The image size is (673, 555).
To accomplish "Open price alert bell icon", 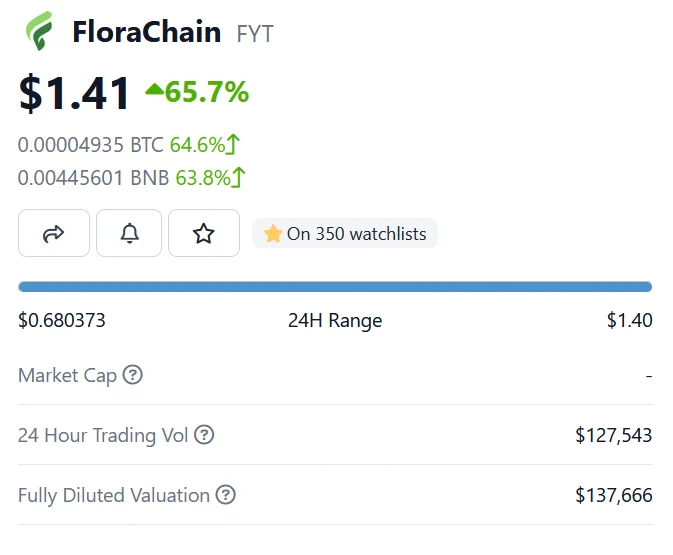I will [129, 233].
